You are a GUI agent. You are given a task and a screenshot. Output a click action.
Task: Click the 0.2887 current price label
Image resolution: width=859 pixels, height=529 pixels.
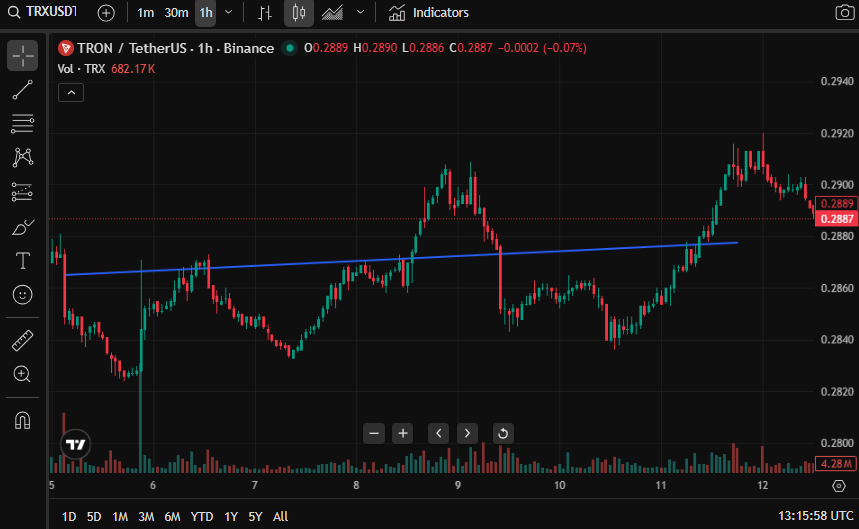[x=836, y=219]
